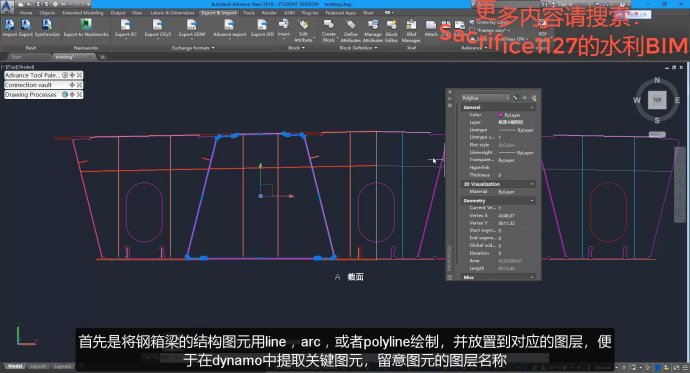Close the Drawing Processes palette bar
This screenshot has height=373, width=690.
79,95
